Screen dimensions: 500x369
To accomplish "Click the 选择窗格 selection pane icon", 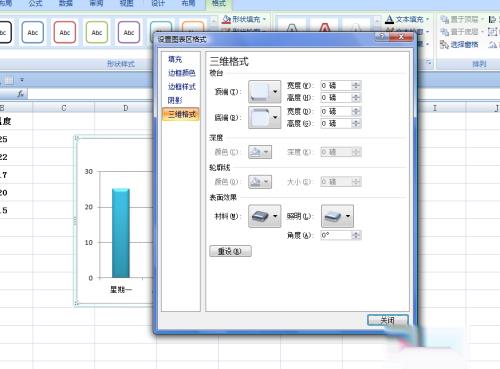I will 444,44.
